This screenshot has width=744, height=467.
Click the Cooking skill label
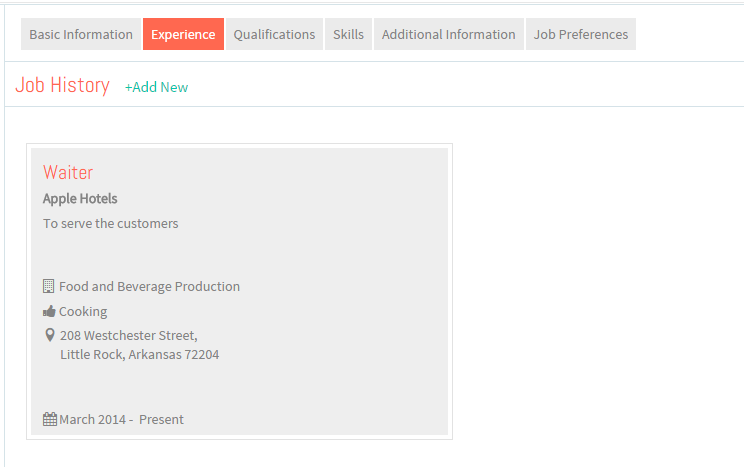pyautogui.click(x=83, y=312)
